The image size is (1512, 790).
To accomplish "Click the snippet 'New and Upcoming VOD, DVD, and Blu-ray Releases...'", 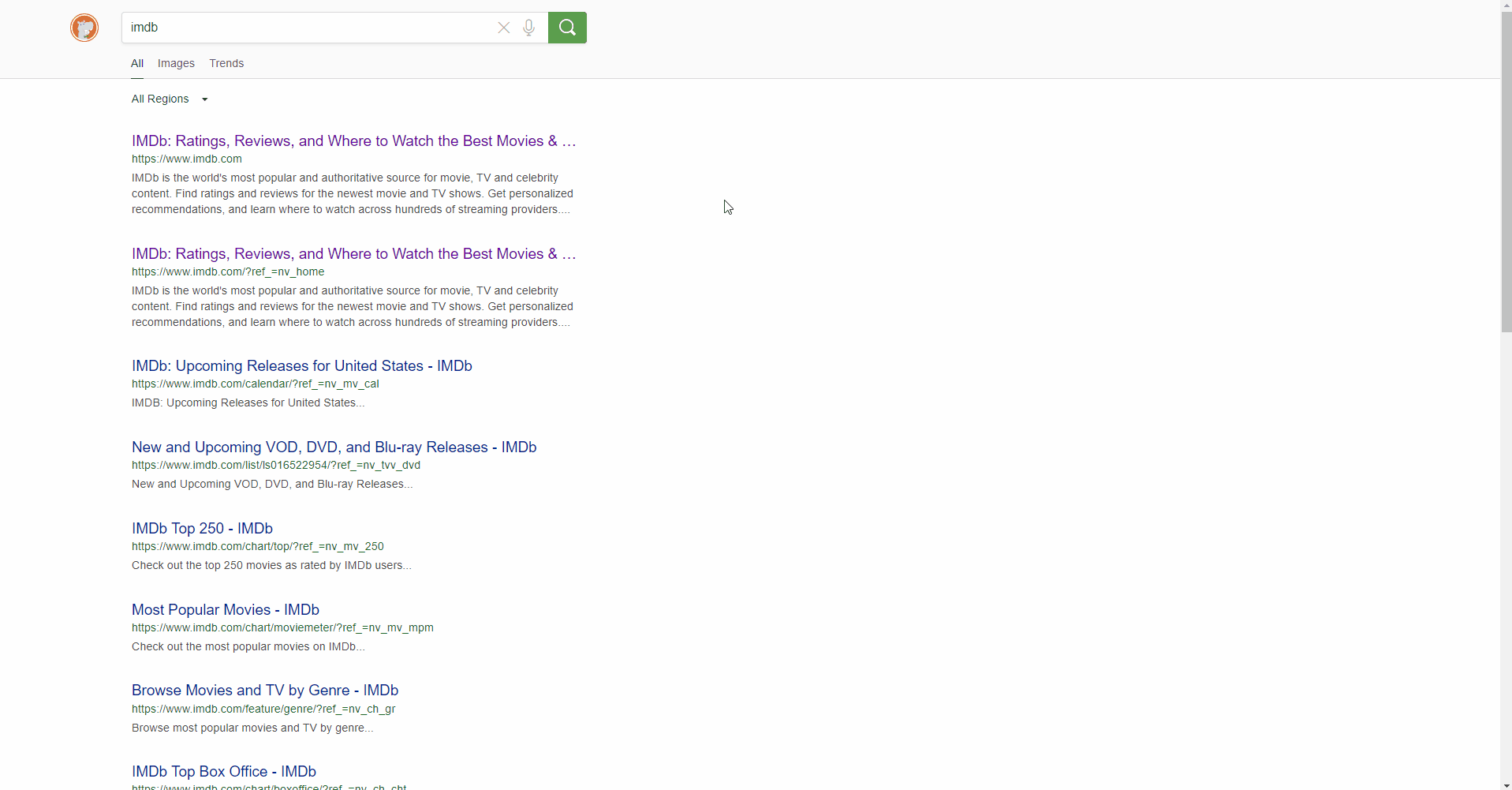I will (x=272, y=484).
